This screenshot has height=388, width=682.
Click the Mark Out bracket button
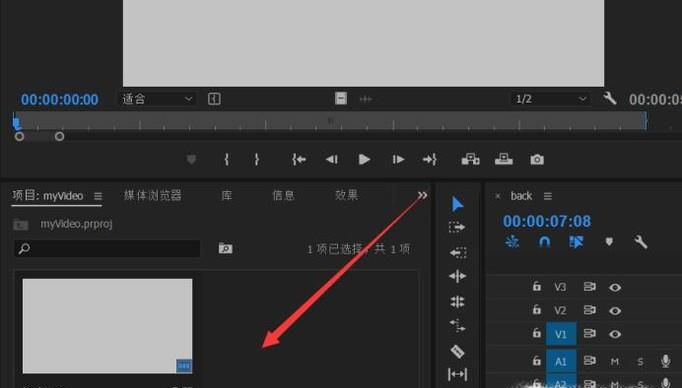[x=257, y=160]
